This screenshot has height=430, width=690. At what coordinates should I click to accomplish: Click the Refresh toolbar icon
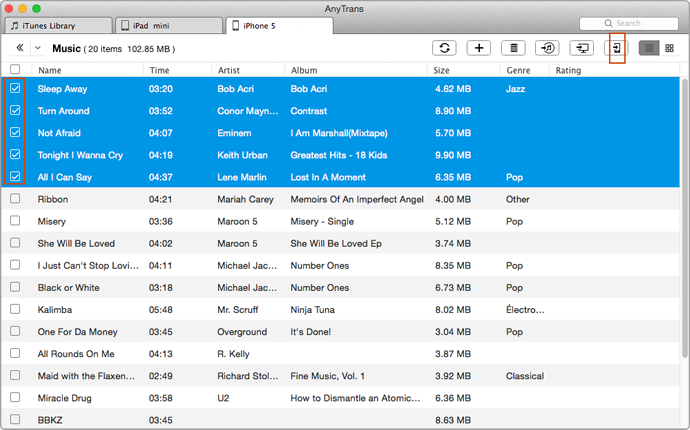[444, 48]
